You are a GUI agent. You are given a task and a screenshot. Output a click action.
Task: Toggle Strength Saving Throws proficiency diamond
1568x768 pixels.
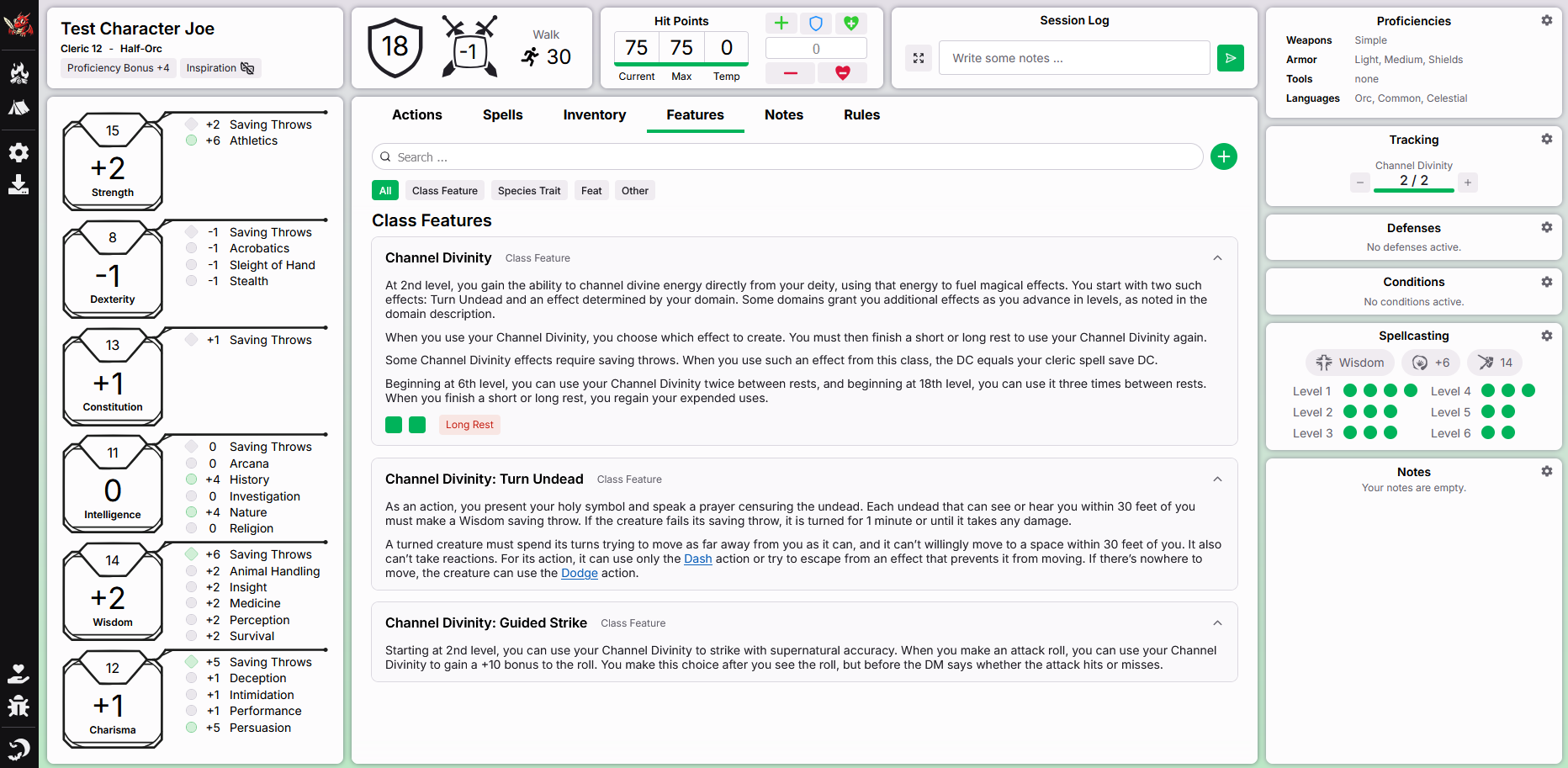pos(192,124)
